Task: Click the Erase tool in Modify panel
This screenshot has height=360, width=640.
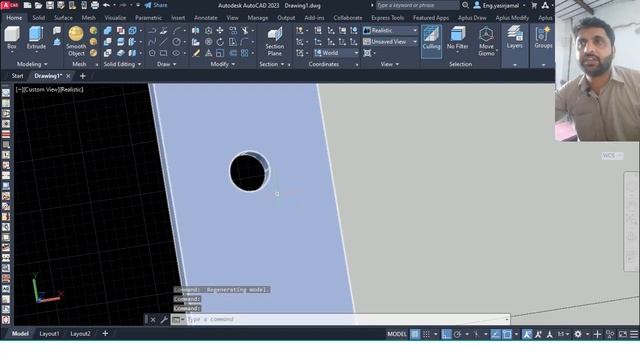Action: click(196, 53)
